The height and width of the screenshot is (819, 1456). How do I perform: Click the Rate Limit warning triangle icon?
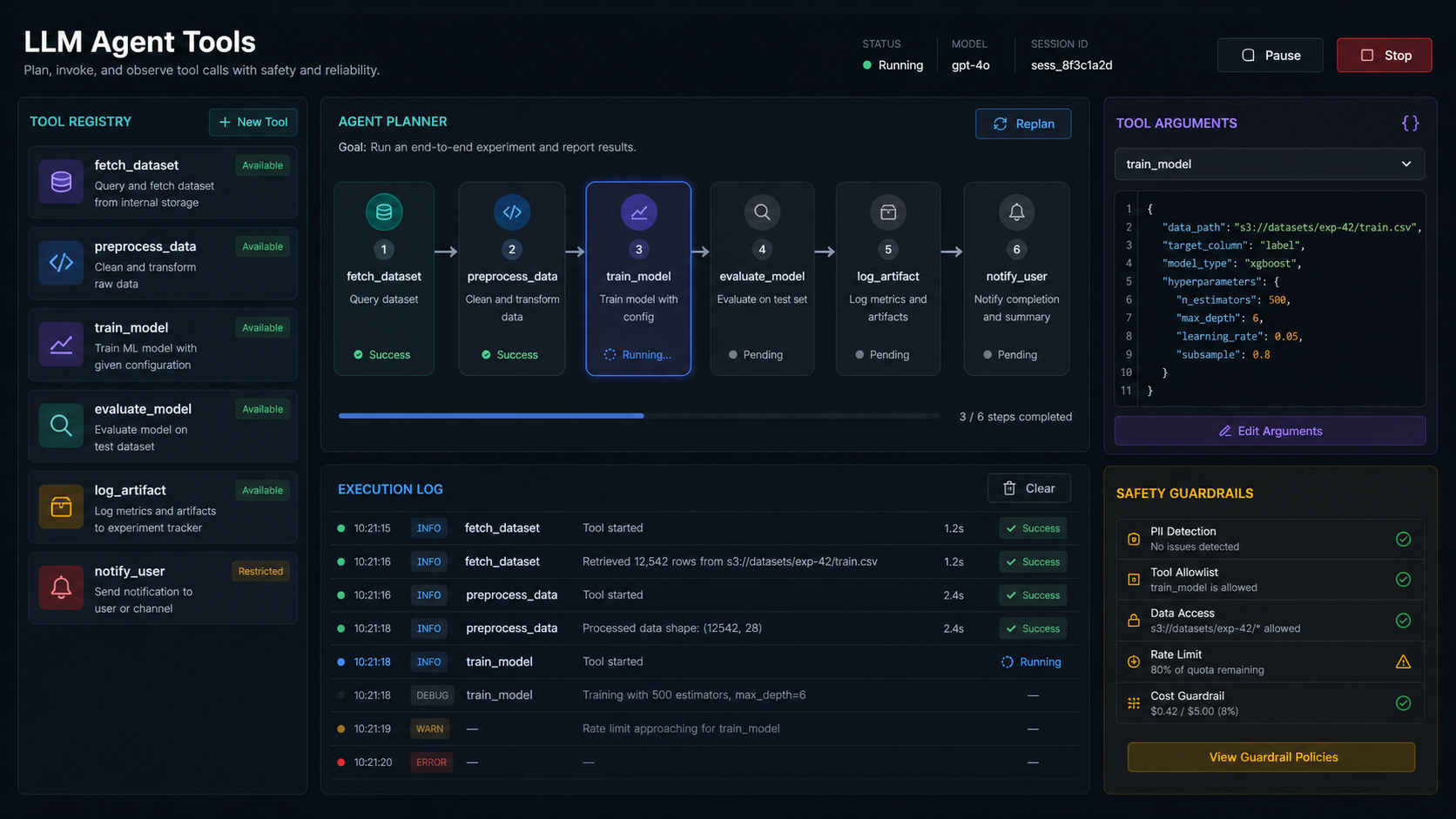coord(1403,661)
